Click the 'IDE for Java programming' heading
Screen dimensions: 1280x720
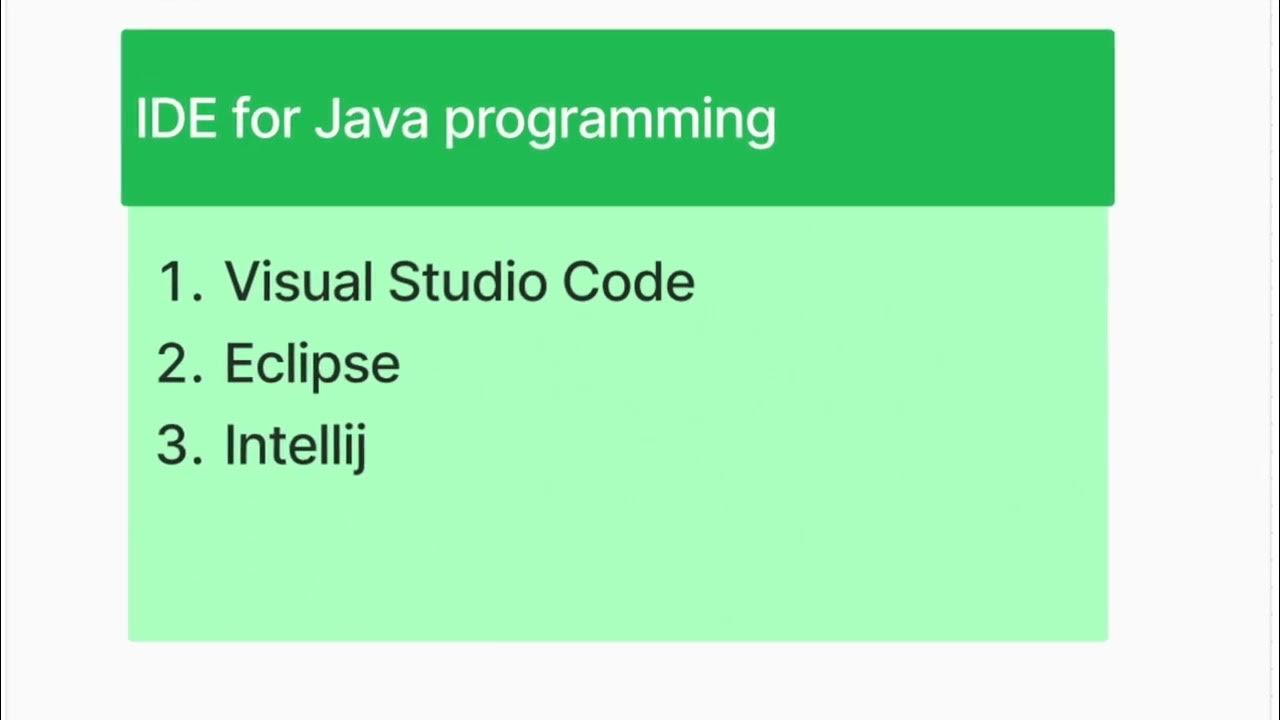456,120
